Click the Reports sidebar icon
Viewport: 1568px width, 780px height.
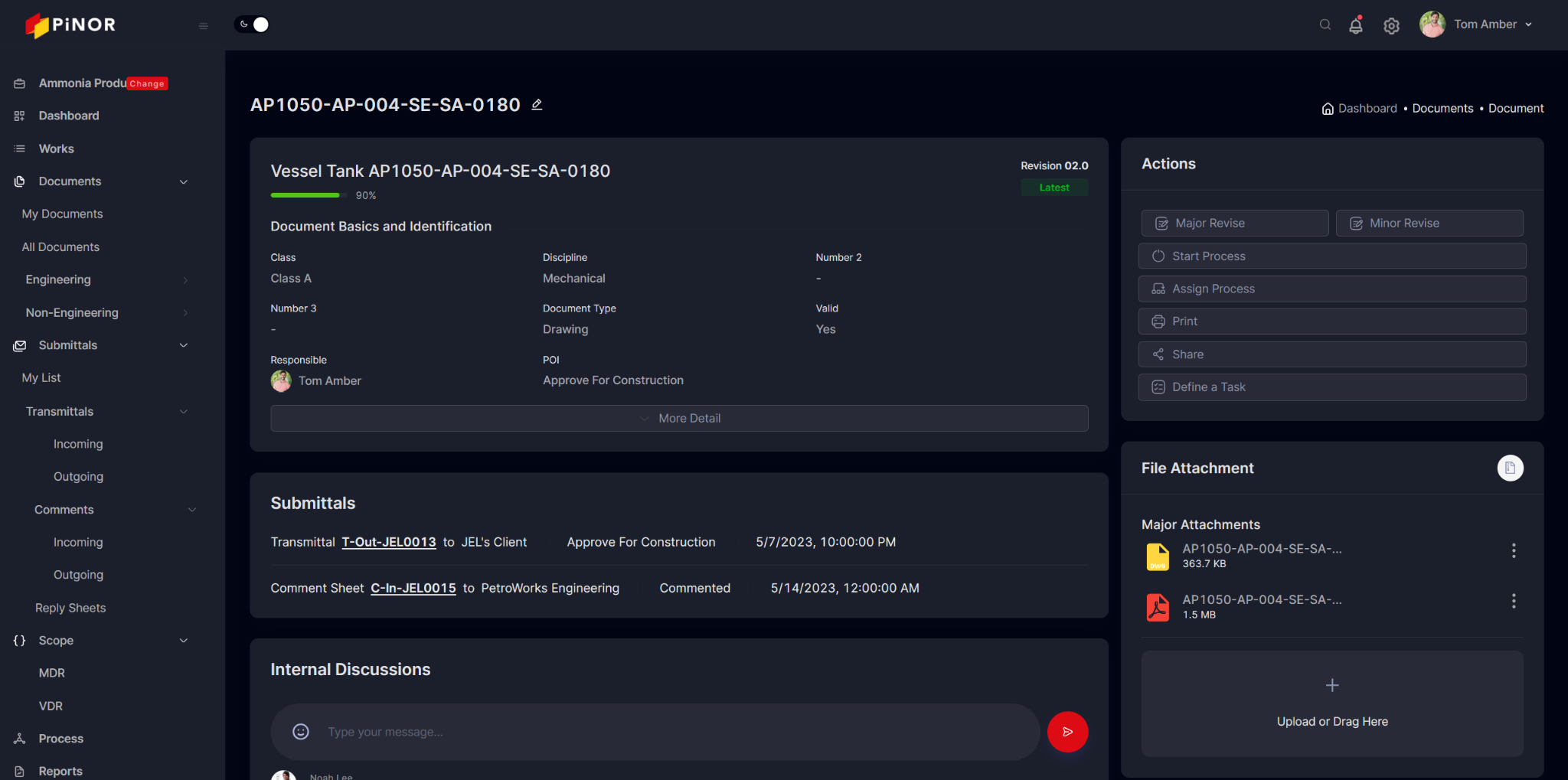[x=20, y=772]
